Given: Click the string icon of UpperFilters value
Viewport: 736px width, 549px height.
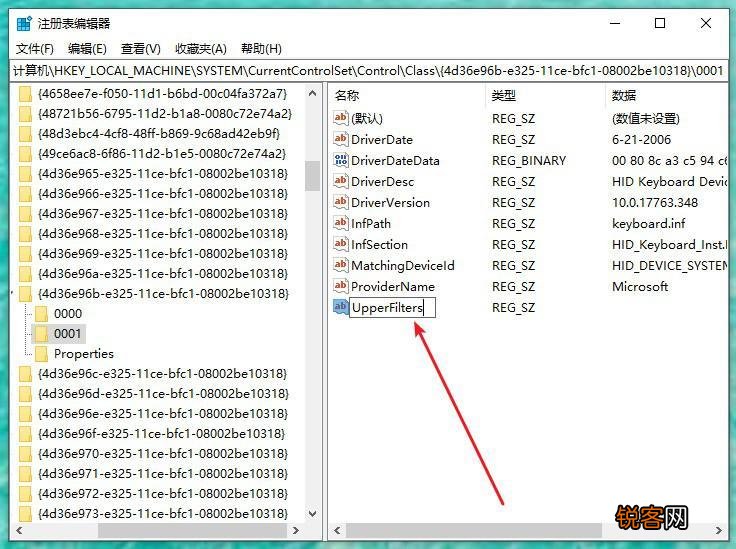Looking at the screenshot, I should tap(341, 306).
